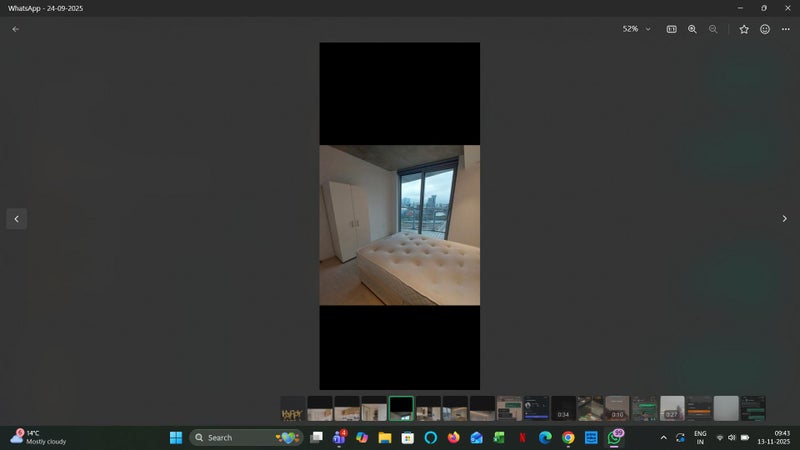Zoom in with the magnifier plus icon
The height and width of the screenshot is (450, 800).
pyautogui.click(x=693, y=29)
